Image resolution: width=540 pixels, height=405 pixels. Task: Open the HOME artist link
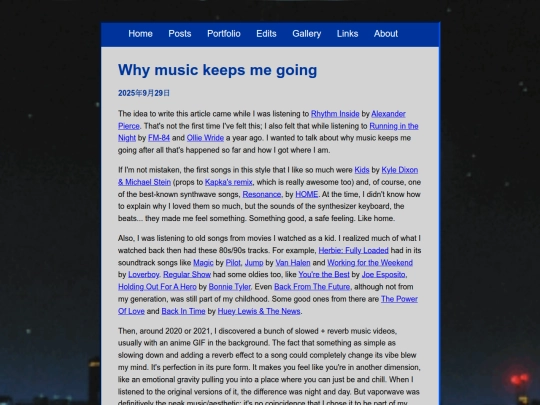[x=307, y=195]
